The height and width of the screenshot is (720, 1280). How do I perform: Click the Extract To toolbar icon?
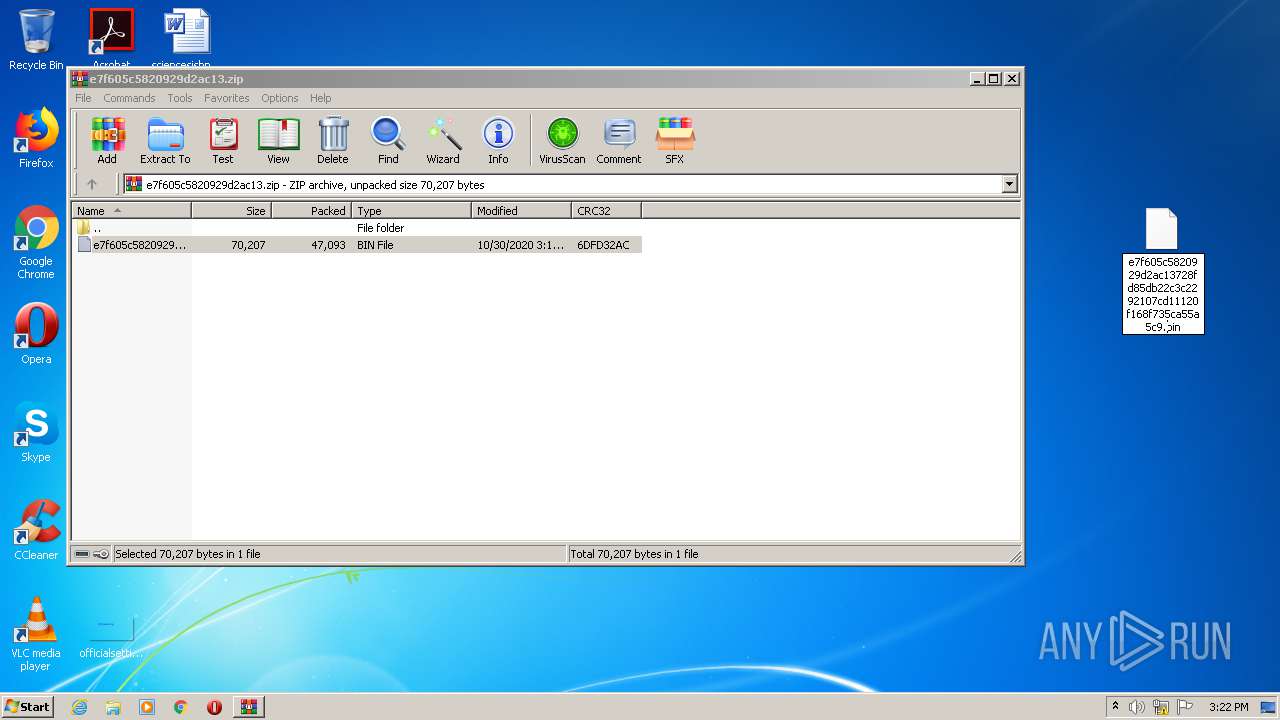click(x=165, y=140)
